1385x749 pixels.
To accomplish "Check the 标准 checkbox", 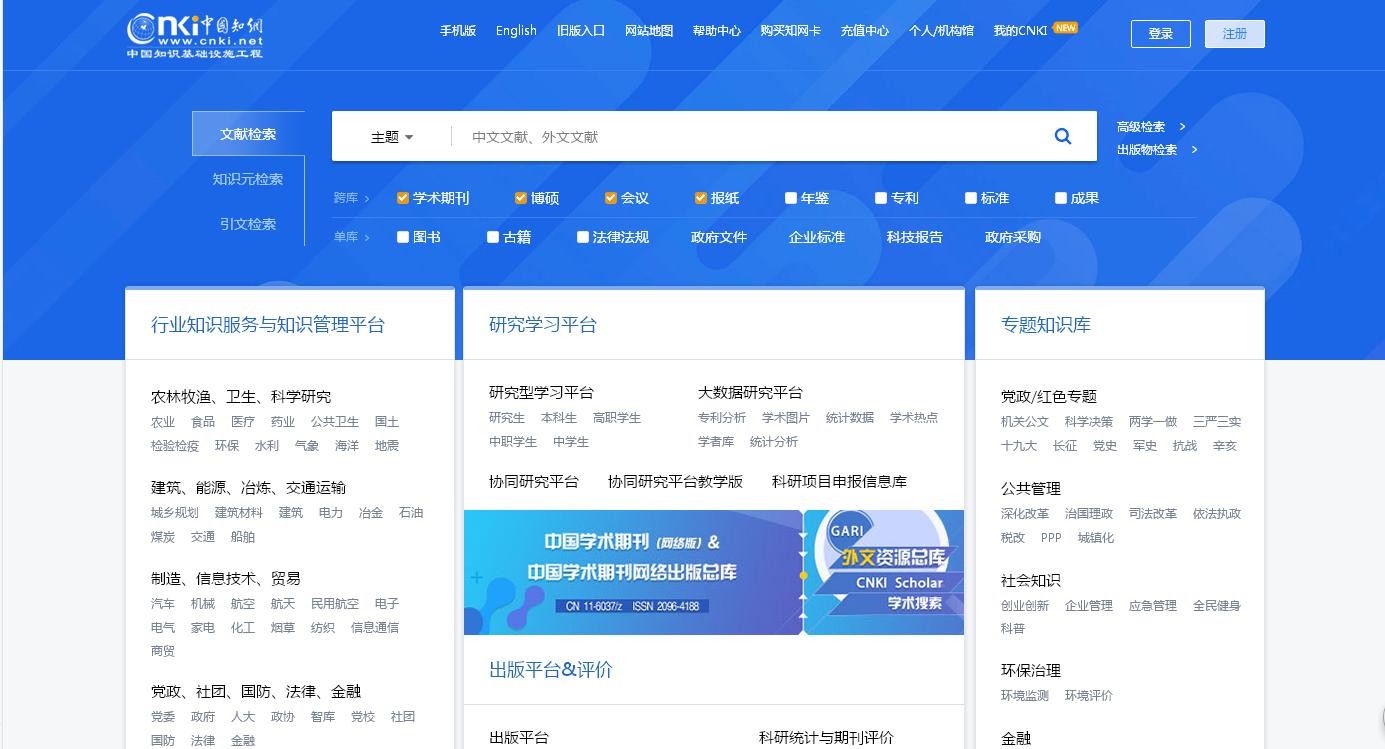I will [x=971, y=198].
